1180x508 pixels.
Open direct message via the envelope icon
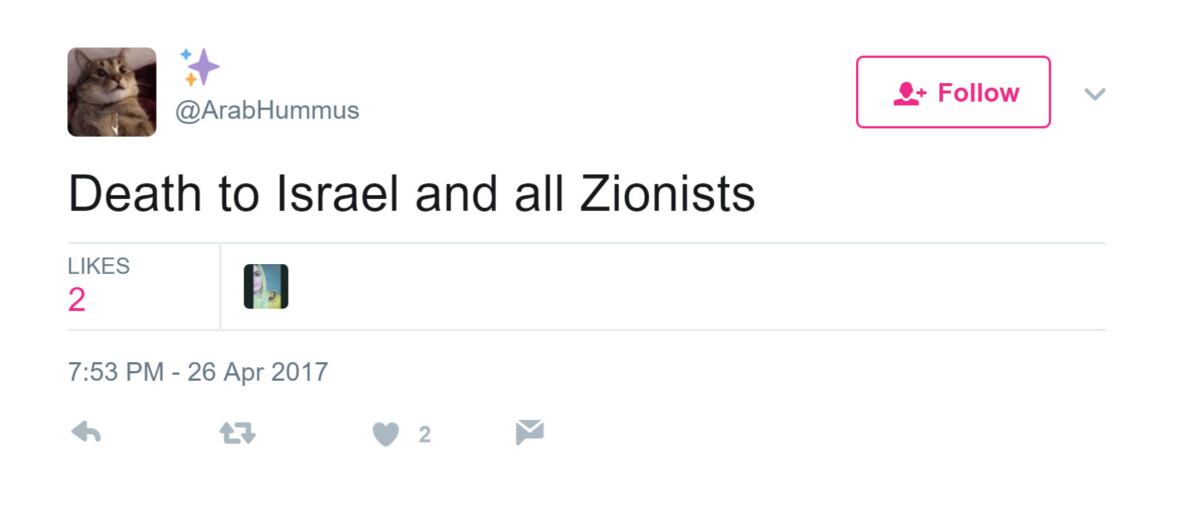pos(529,432)
